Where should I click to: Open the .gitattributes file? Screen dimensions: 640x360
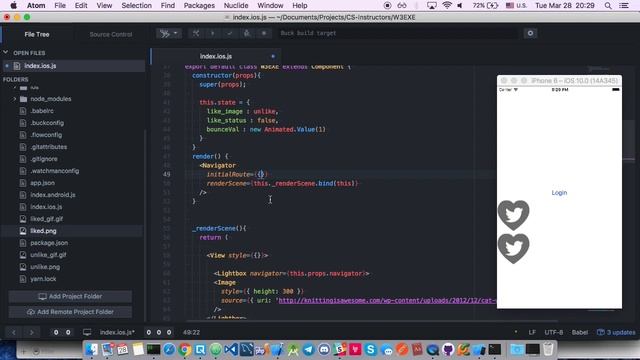49,147
